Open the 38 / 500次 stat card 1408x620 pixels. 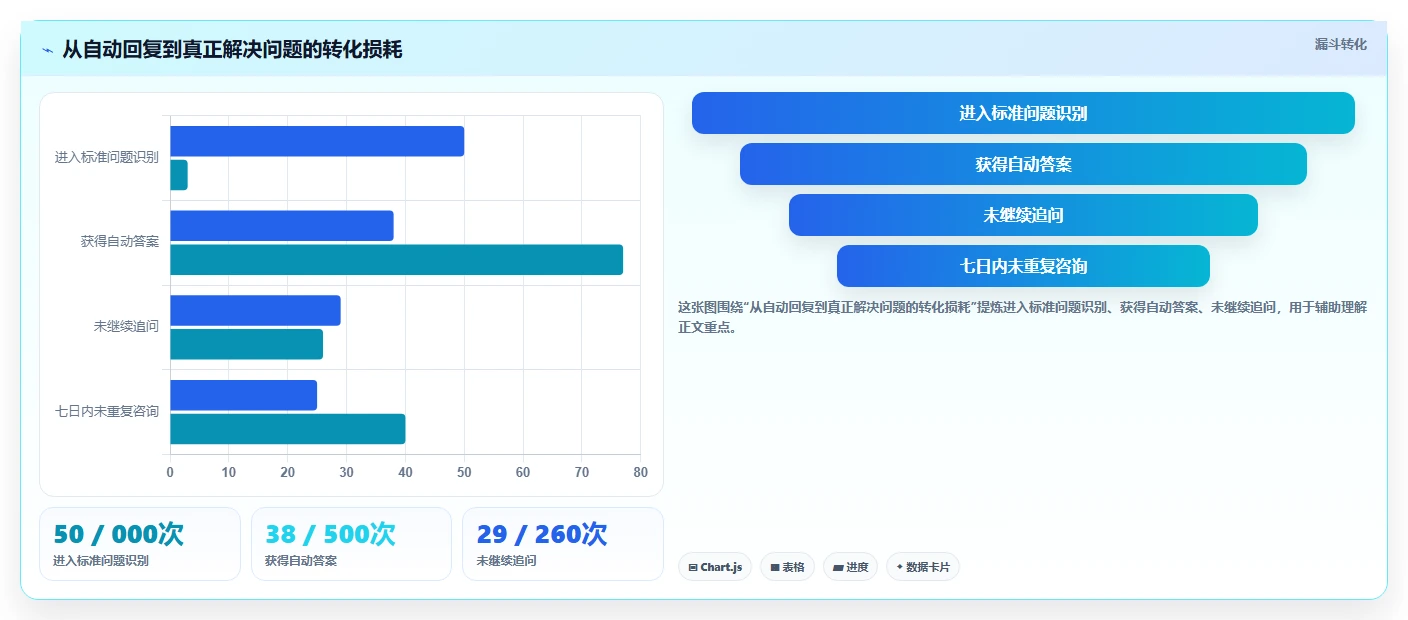pos(352,544)
